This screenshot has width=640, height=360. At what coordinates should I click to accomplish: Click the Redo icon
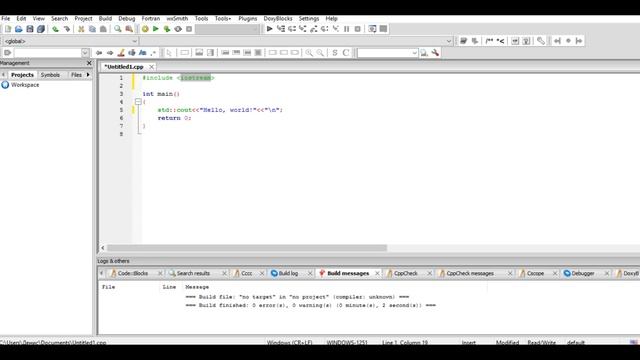tap(67, 29)
